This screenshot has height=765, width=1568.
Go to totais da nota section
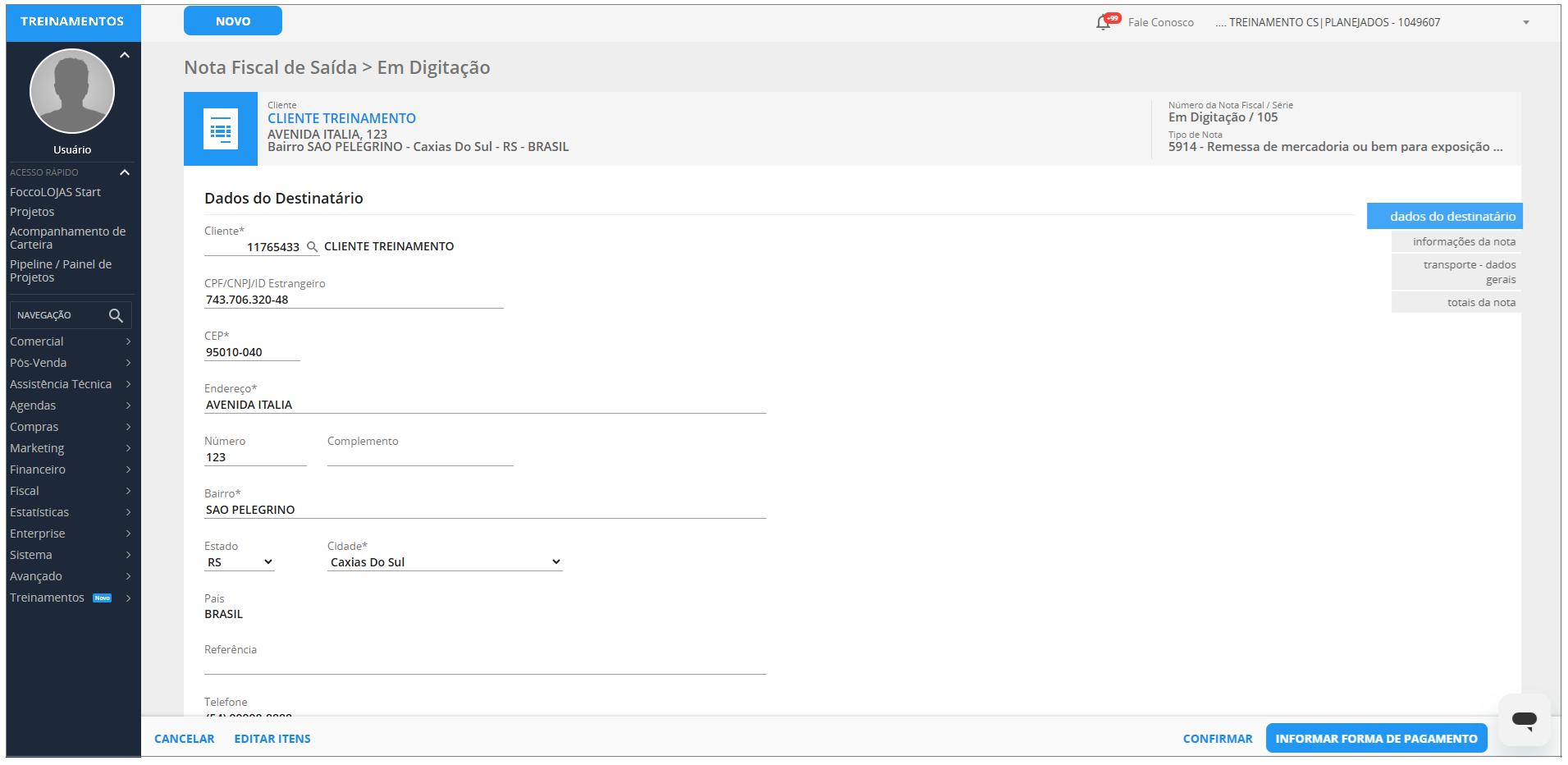(1456, 302)
